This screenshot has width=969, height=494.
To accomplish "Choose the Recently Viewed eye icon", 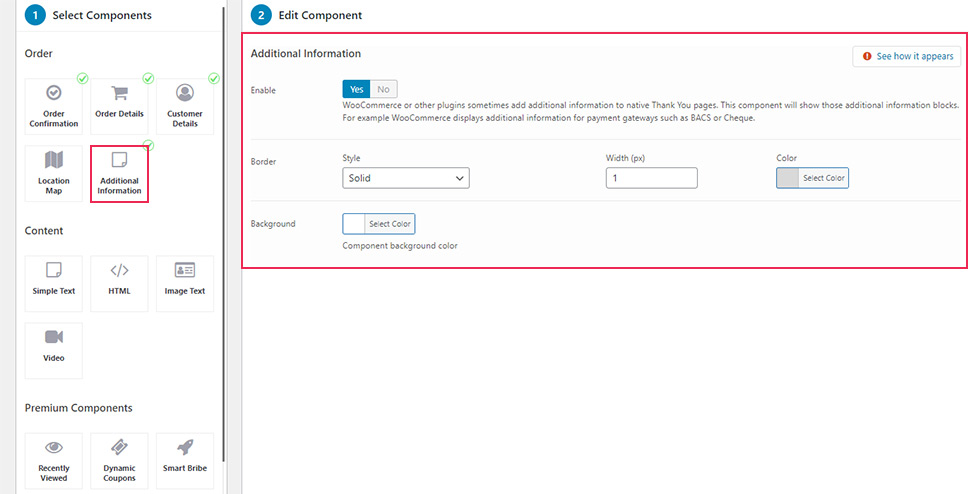I will point(54,448).
